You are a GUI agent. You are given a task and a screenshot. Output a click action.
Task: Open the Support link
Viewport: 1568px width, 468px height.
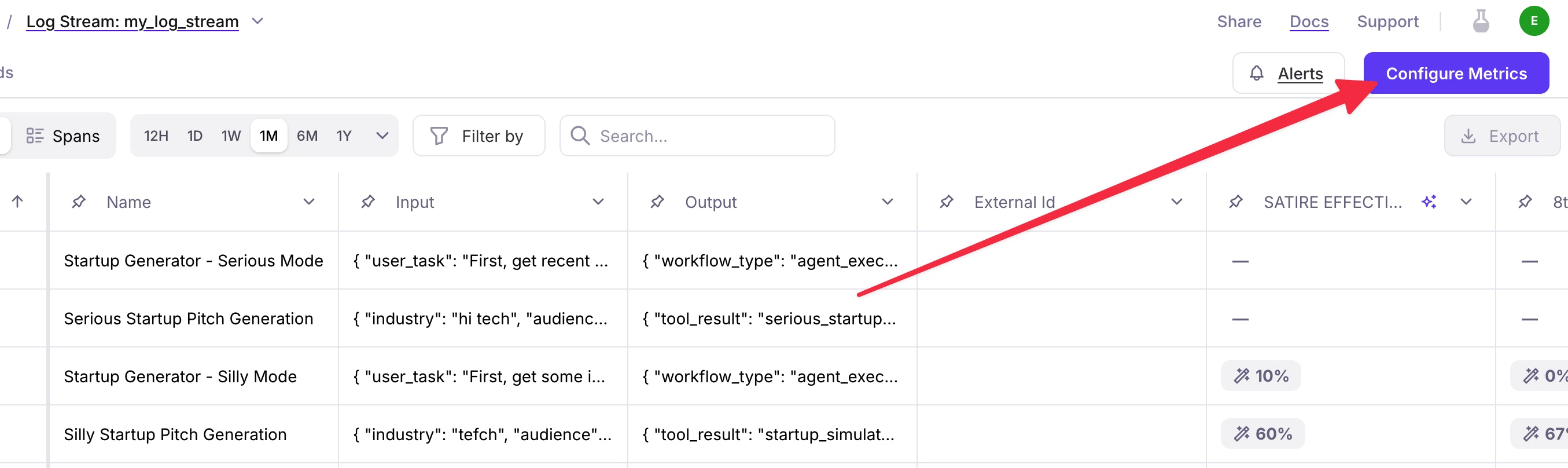coord(1387,21)
